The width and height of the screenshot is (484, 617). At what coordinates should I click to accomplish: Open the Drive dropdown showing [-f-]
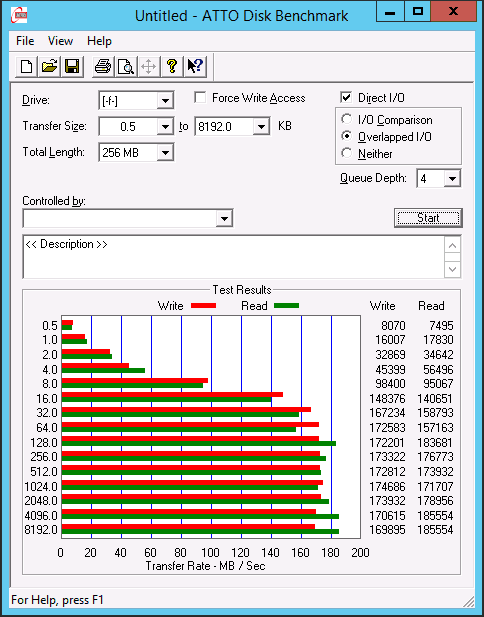165,101
